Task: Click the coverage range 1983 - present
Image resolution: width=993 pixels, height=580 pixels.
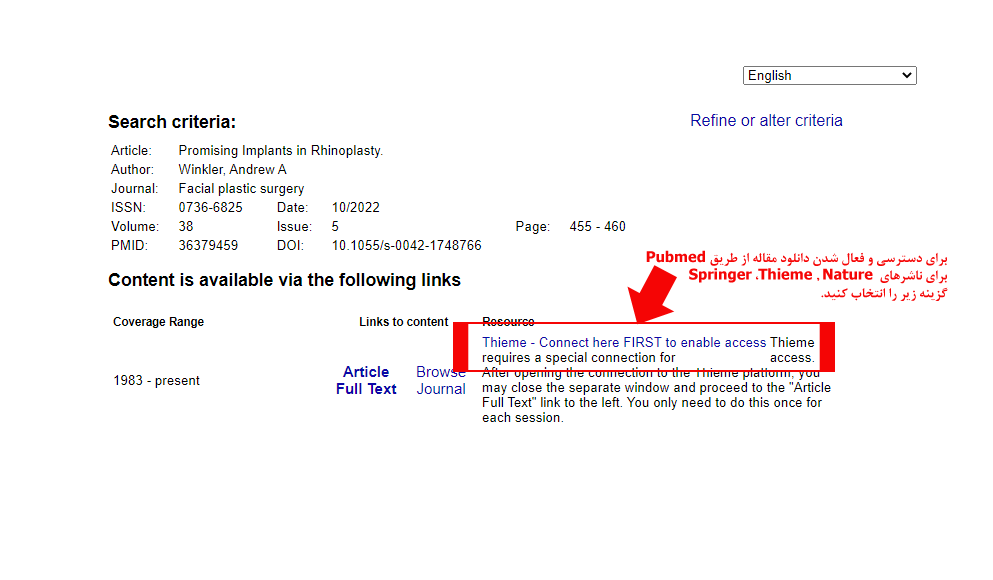Action: [156, 381]
